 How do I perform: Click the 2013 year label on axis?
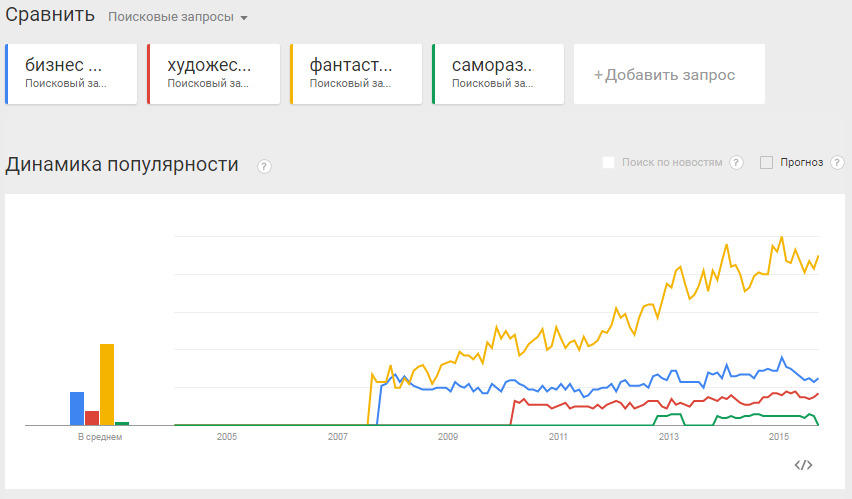[x=668, y=436]
